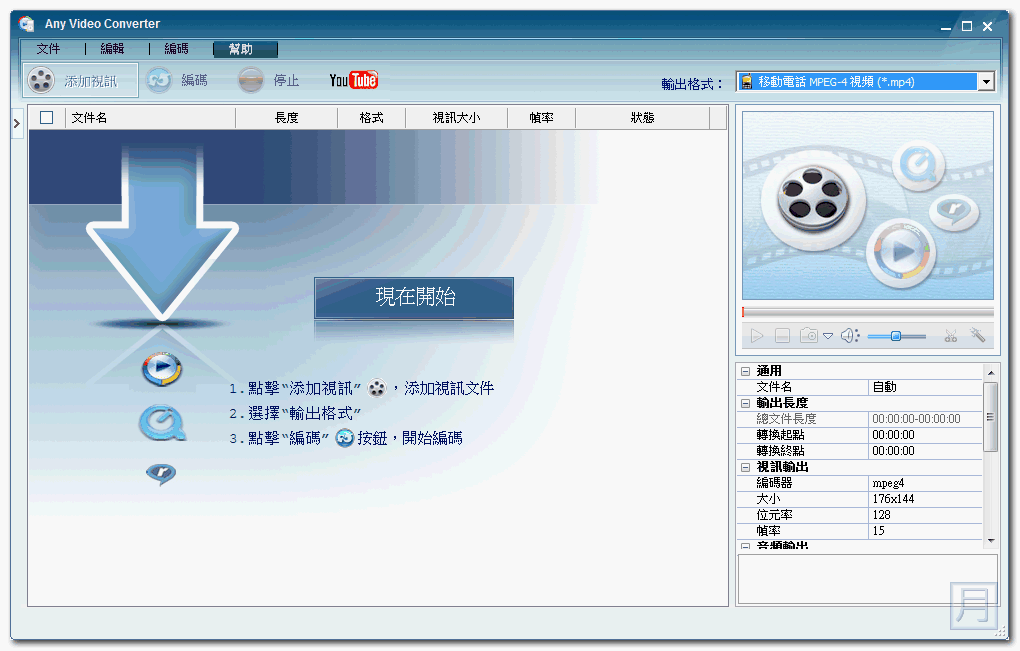Viewport: 1020px width, 651px height.
Task: Open the magic wand effects tool
Action: pos(978,336)
